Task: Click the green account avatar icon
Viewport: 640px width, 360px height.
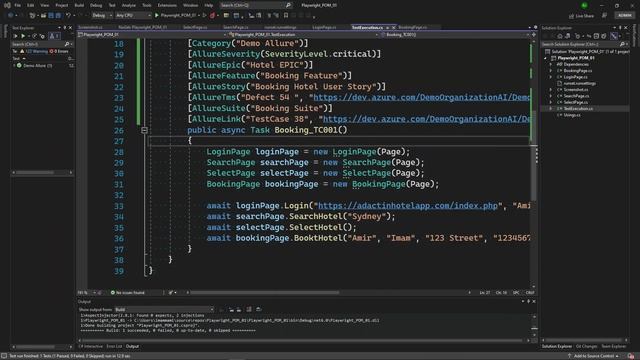Action: tap(584, 5)
